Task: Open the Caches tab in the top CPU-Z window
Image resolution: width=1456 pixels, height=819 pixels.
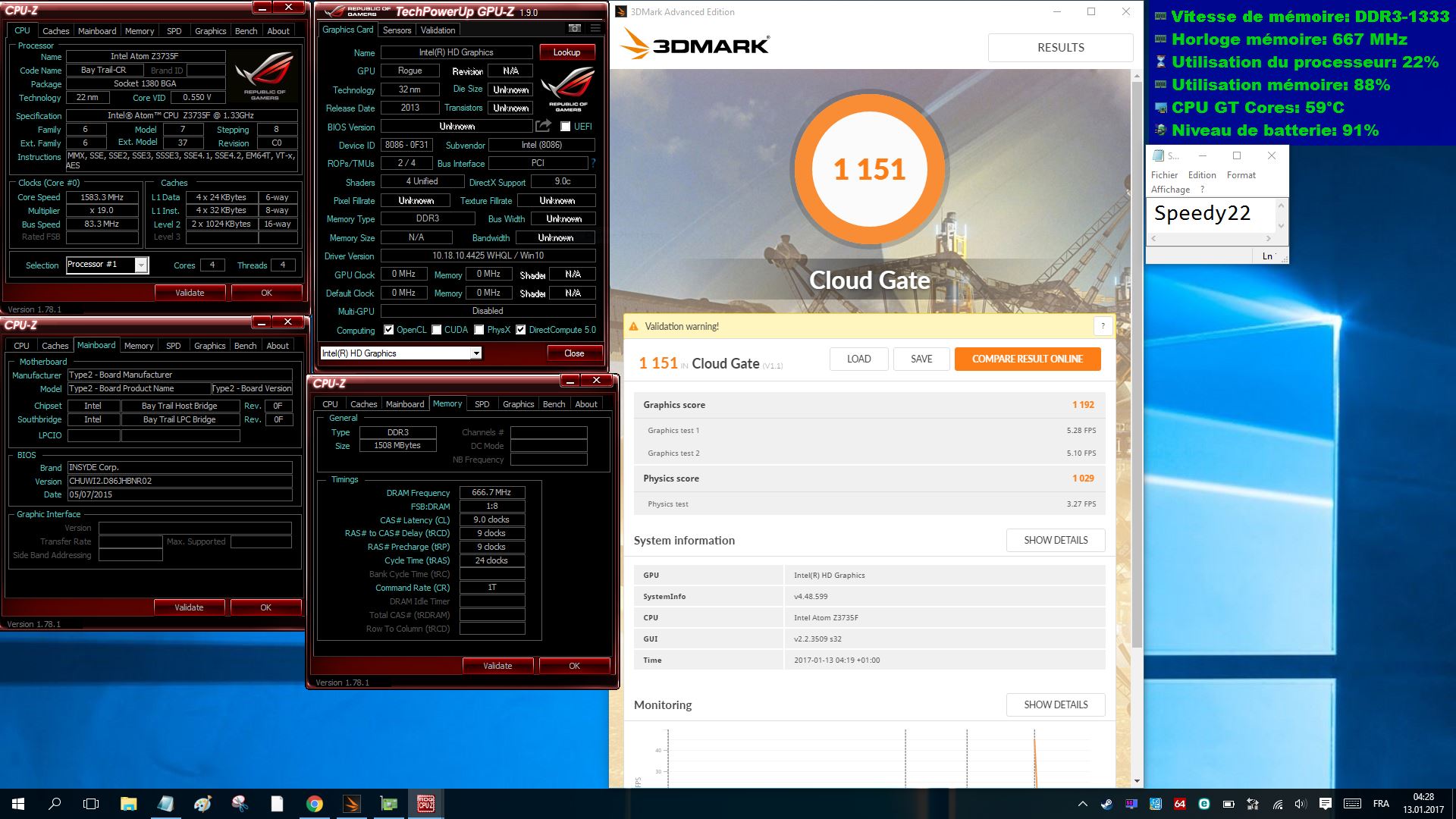Action: click(x=55, y=31)
